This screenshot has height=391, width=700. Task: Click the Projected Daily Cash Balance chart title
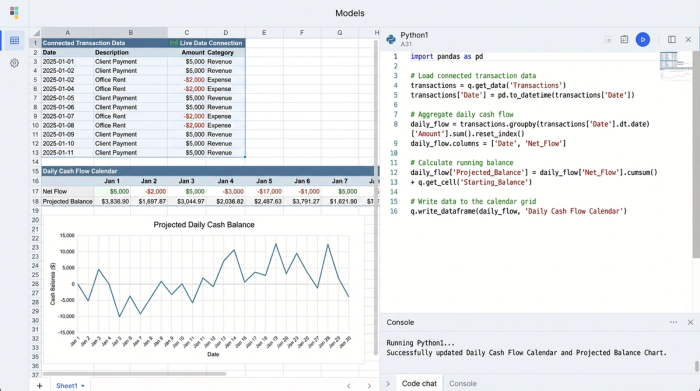[x=204, y=225]
